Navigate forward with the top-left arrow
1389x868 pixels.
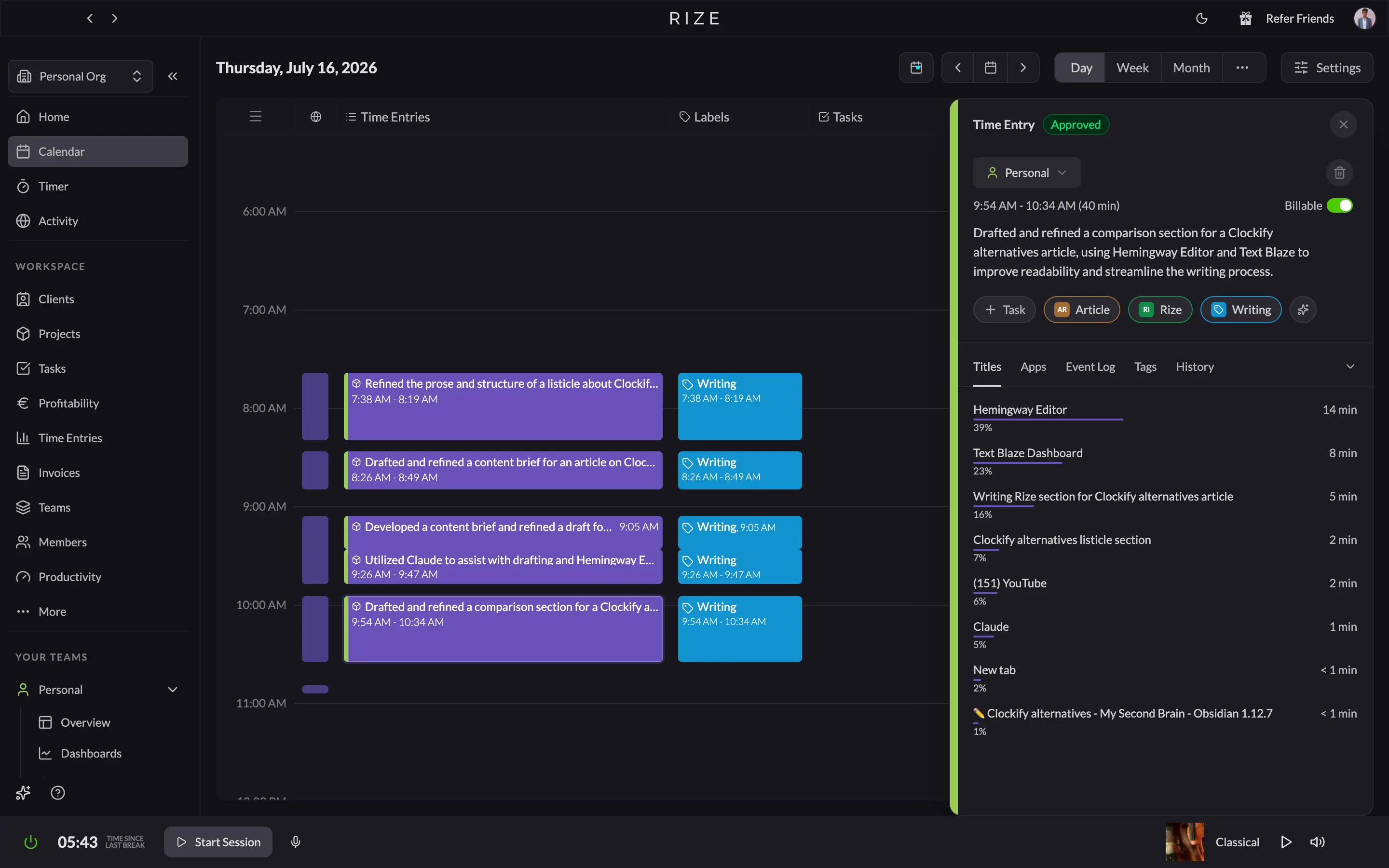tap(115, 18)
